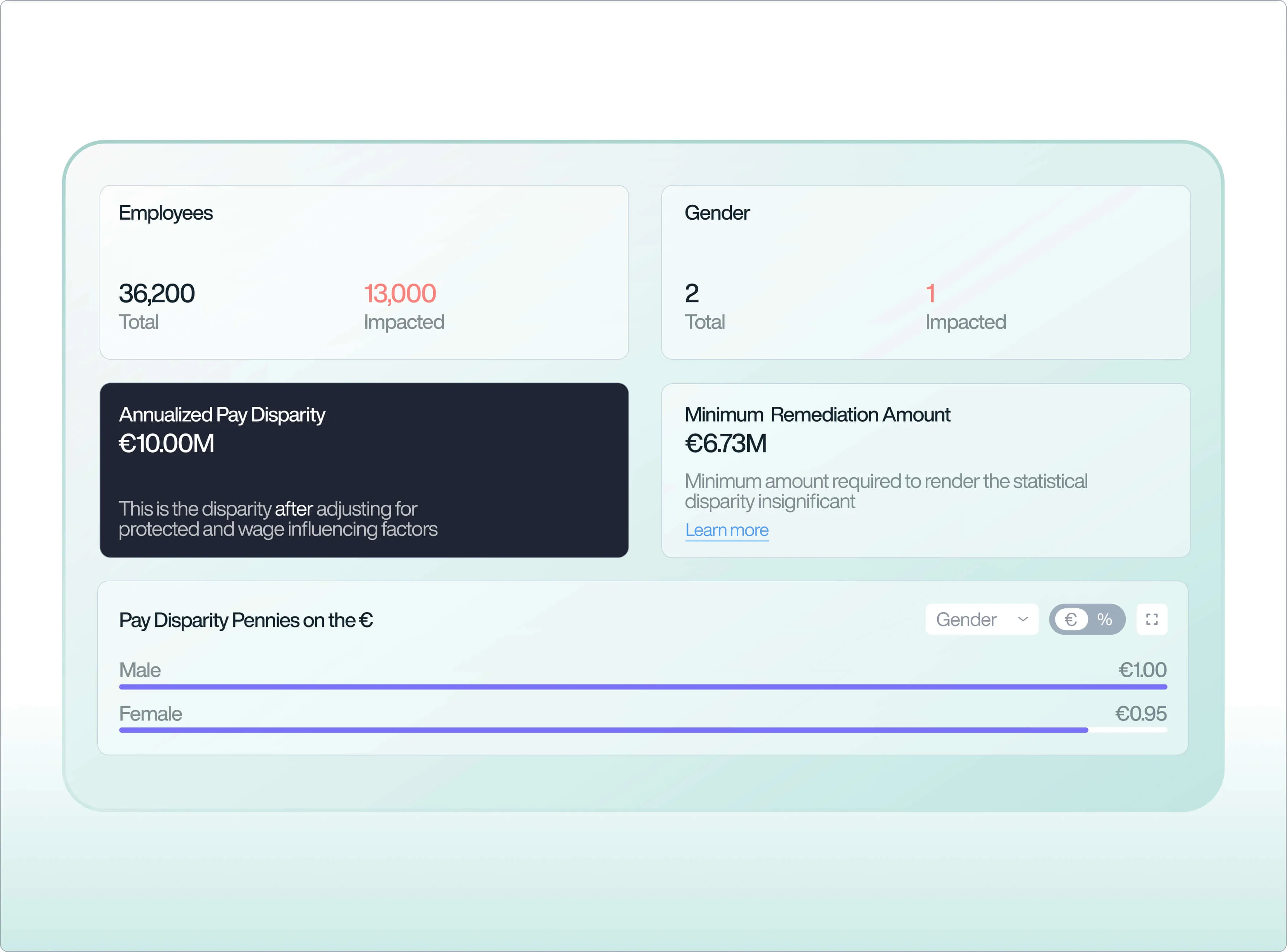This screenshot has height=952, width=1287.
Task: Open the Gender dropdown
Action: (982, 620)
